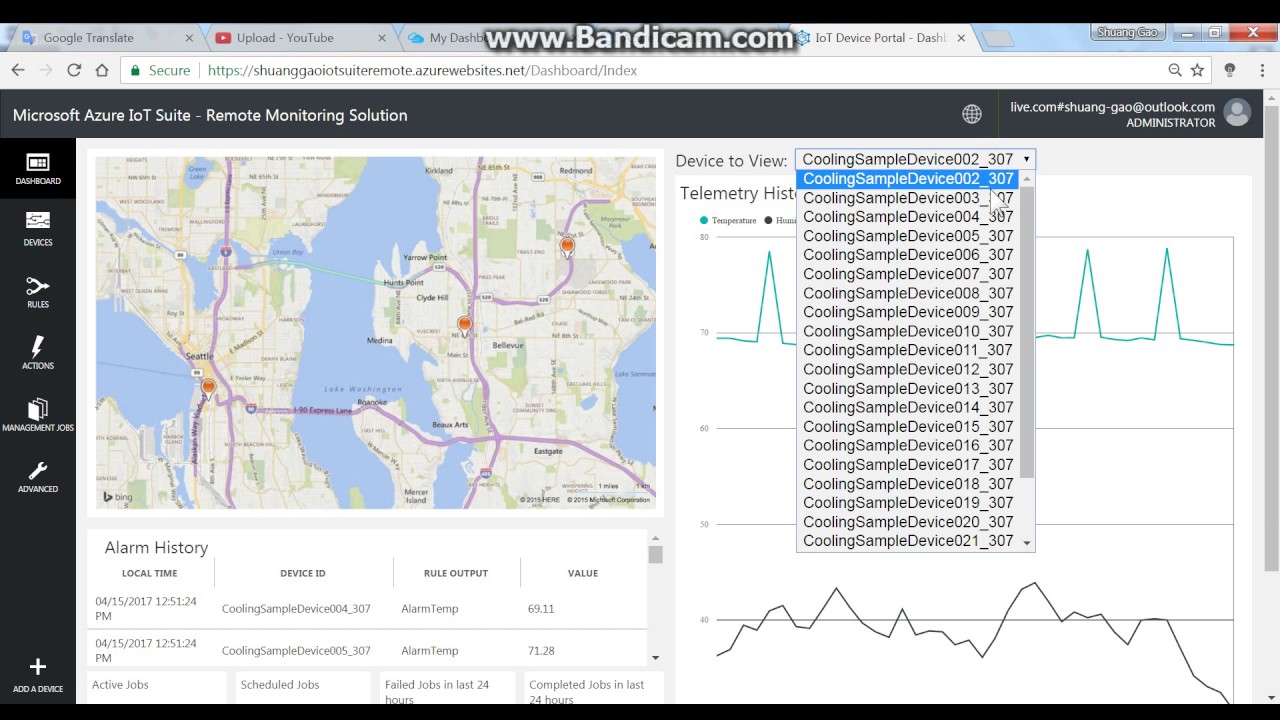Select CoolingSampleDevice005_307 in the list
This screenshot has height=720, width=1280.
click(x=908, y=236)
